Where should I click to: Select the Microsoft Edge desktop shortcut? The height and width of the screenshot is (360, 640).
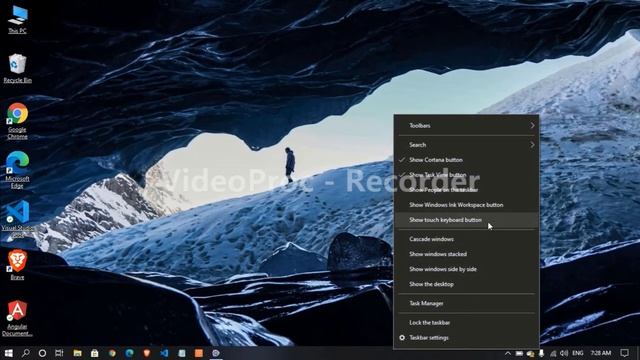coord(17,170)
